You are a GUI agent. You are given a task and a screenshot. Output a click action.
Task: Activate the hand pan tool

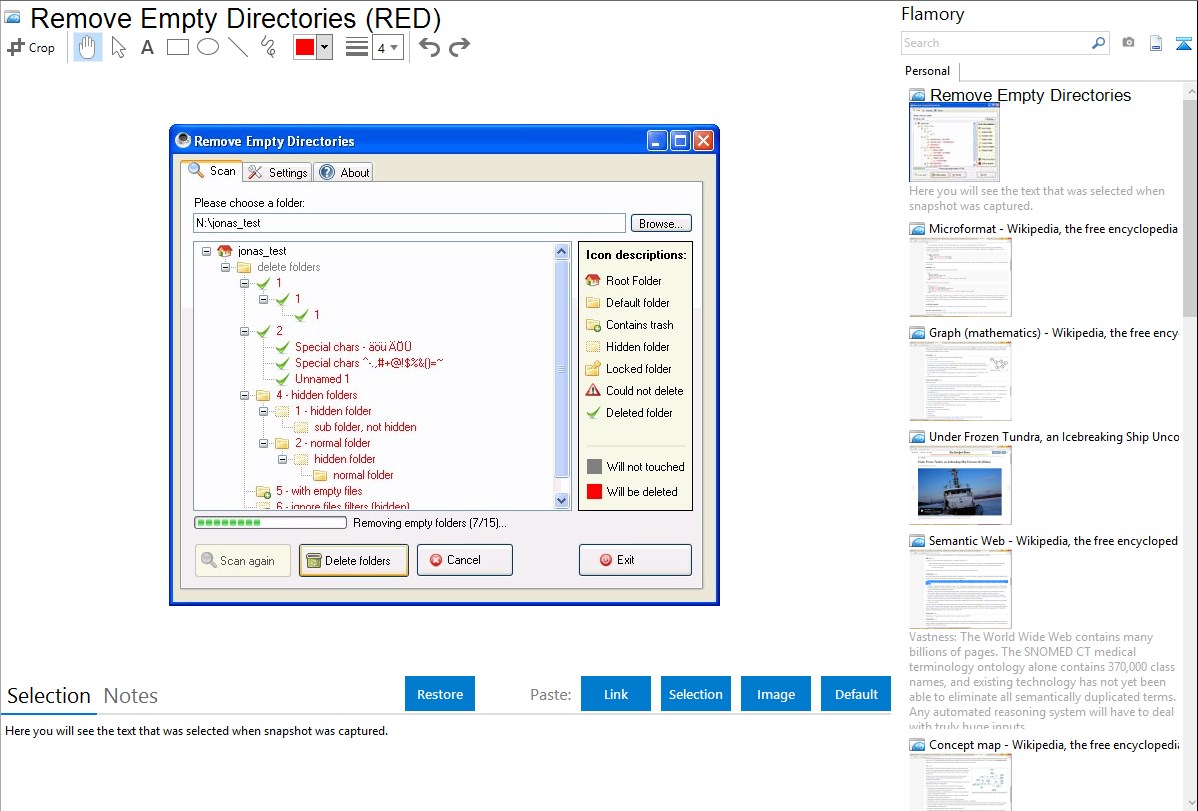click(x=88, y=47)
